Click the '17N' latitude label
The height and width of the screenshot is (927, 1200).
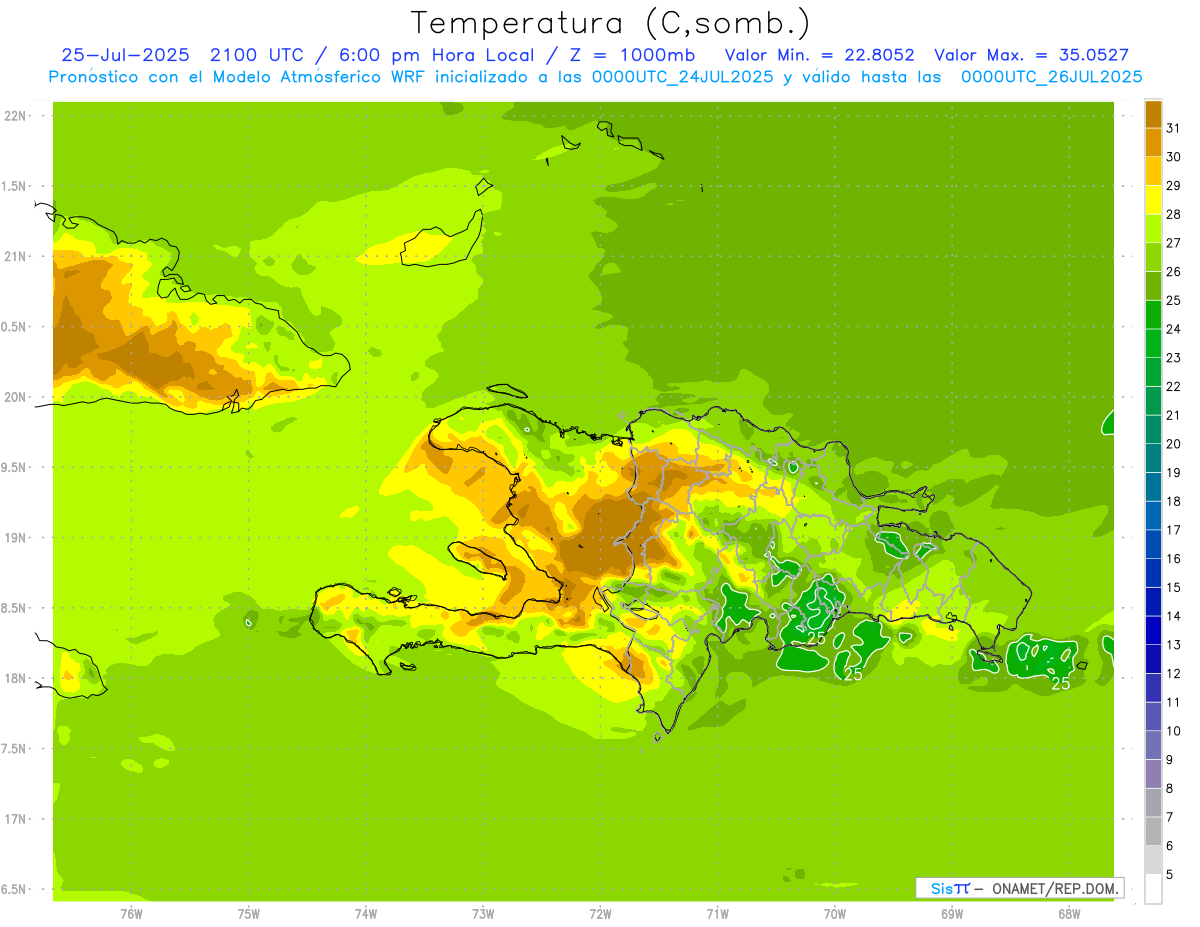click(x=16, y=819)
